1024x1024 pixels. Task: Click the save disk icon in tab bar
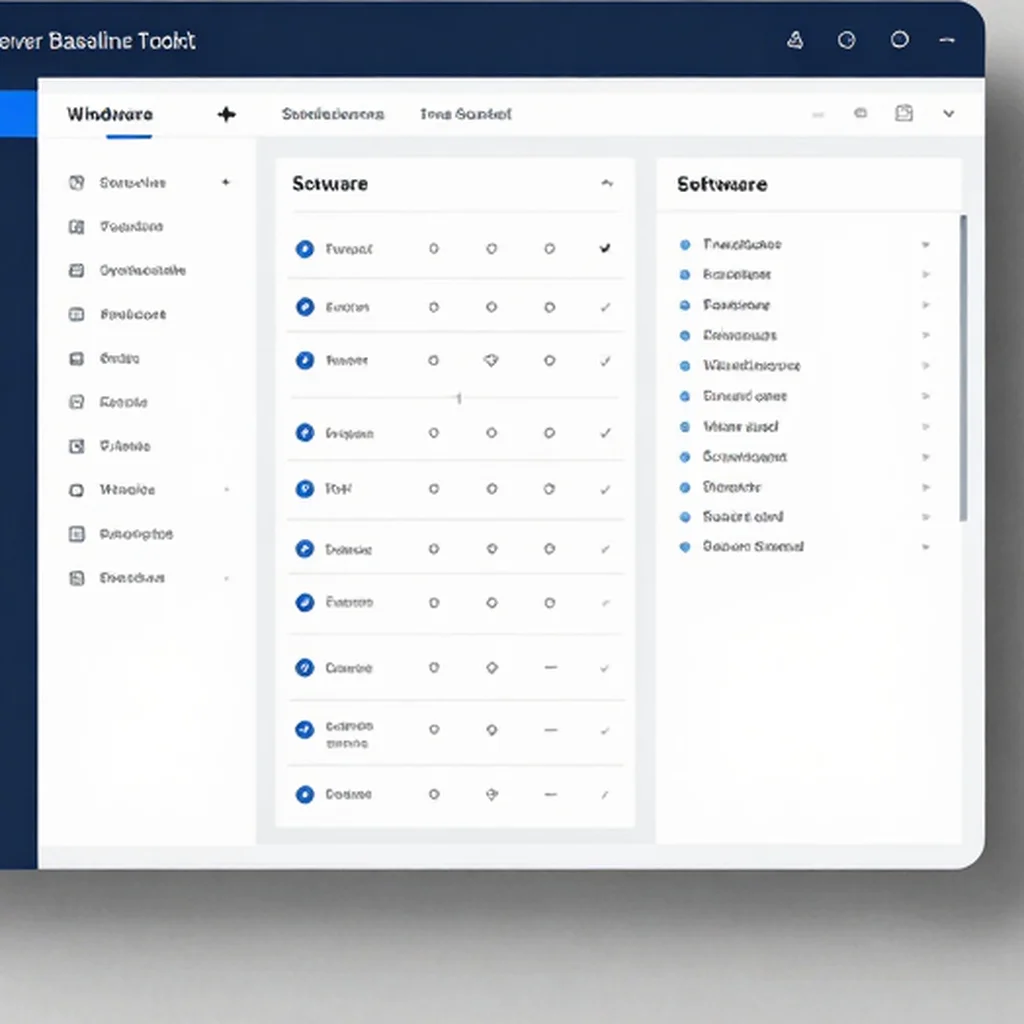[904, 114]
